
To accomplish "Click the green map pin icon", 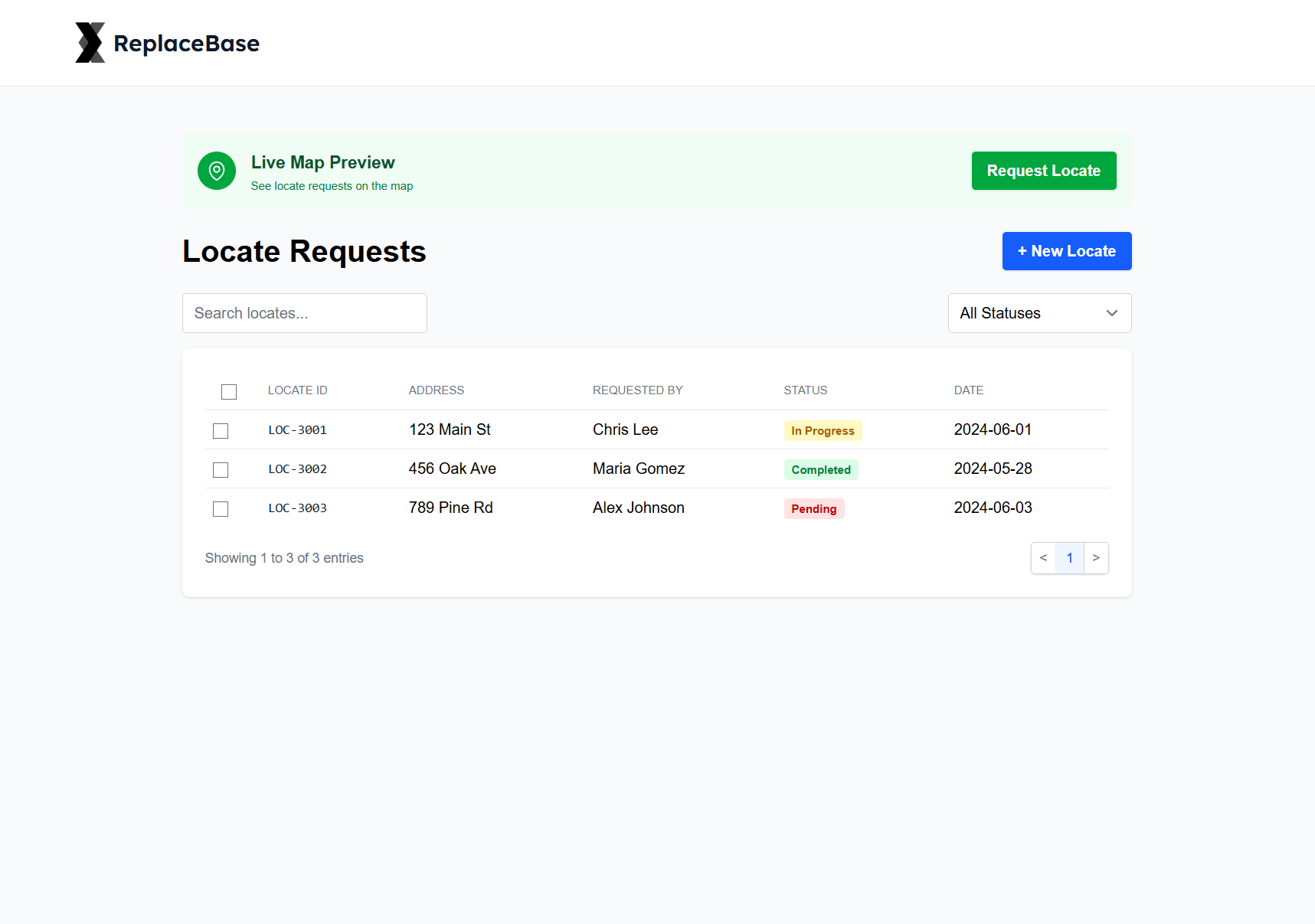I will (x=217, y=171).
